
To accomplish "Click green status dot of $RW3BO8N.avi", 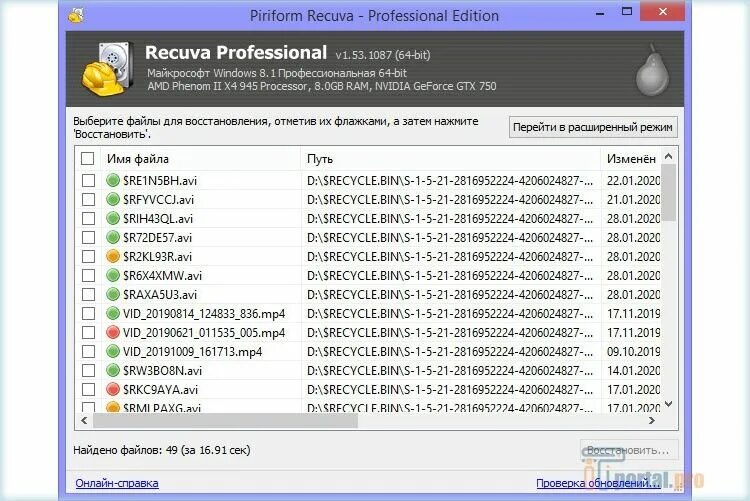I will (x=113, y=370).
